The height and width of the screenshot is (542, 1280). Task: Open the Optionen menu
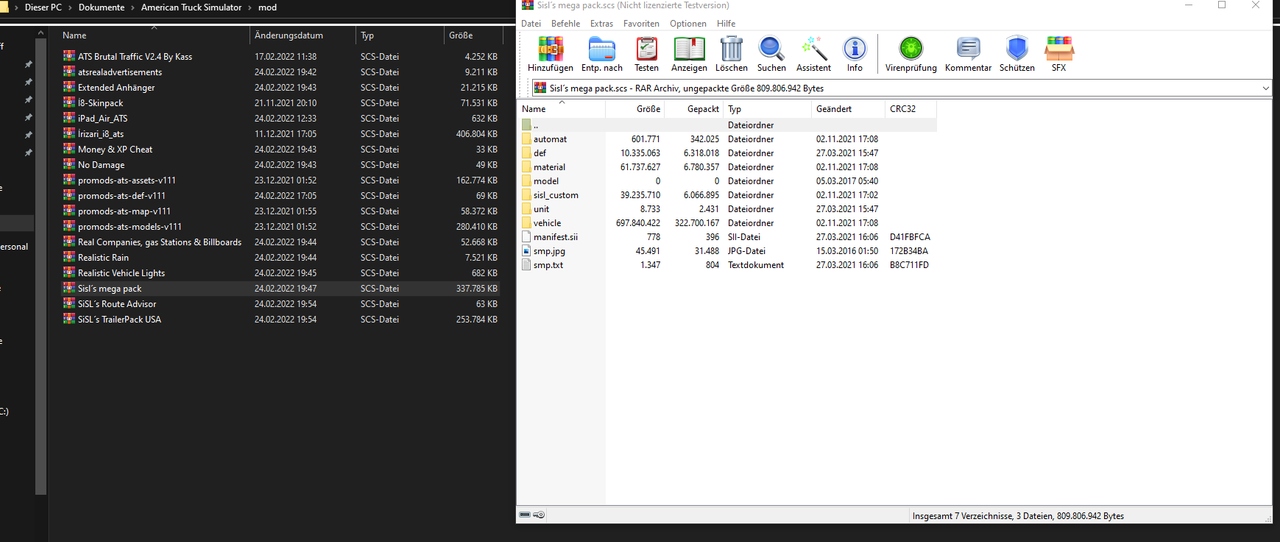pyautogui.click(x=688, y=23)
